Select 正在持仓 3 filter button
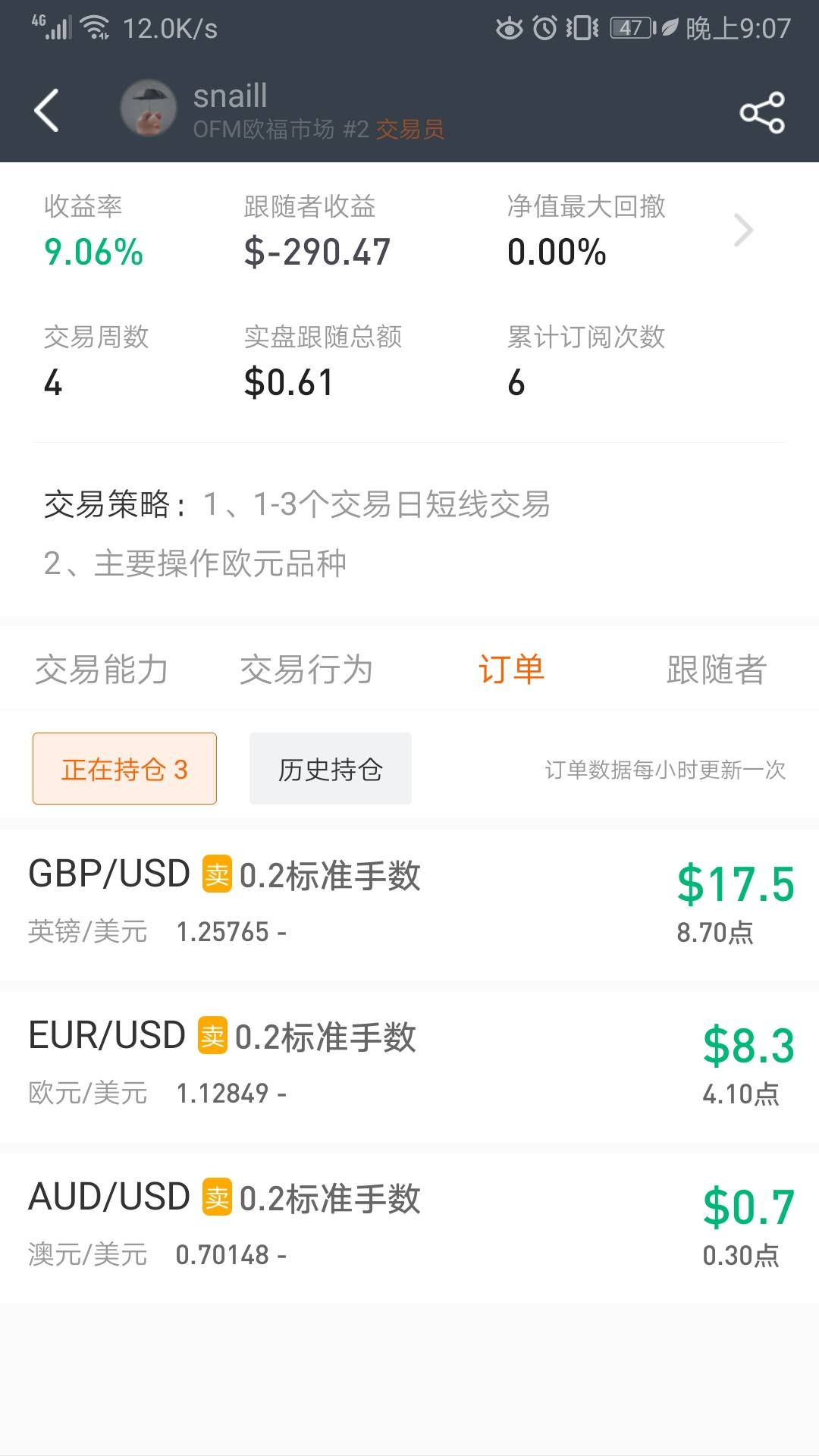 point(124,769)
